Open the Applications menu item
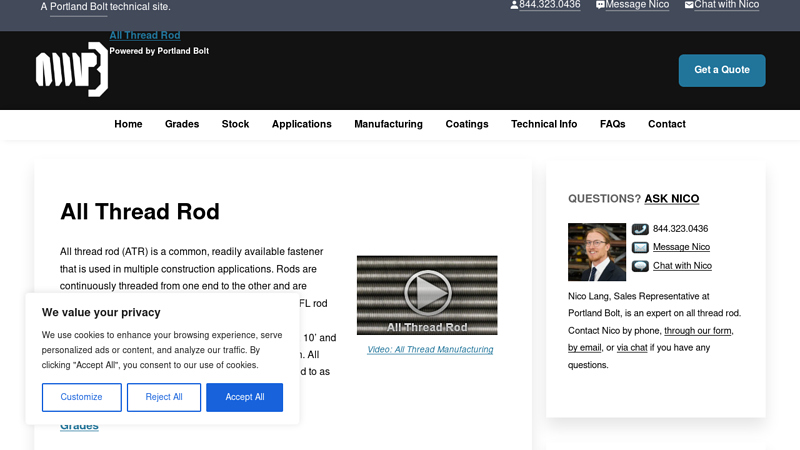The image size is (800, 450). tap(302, 124)
